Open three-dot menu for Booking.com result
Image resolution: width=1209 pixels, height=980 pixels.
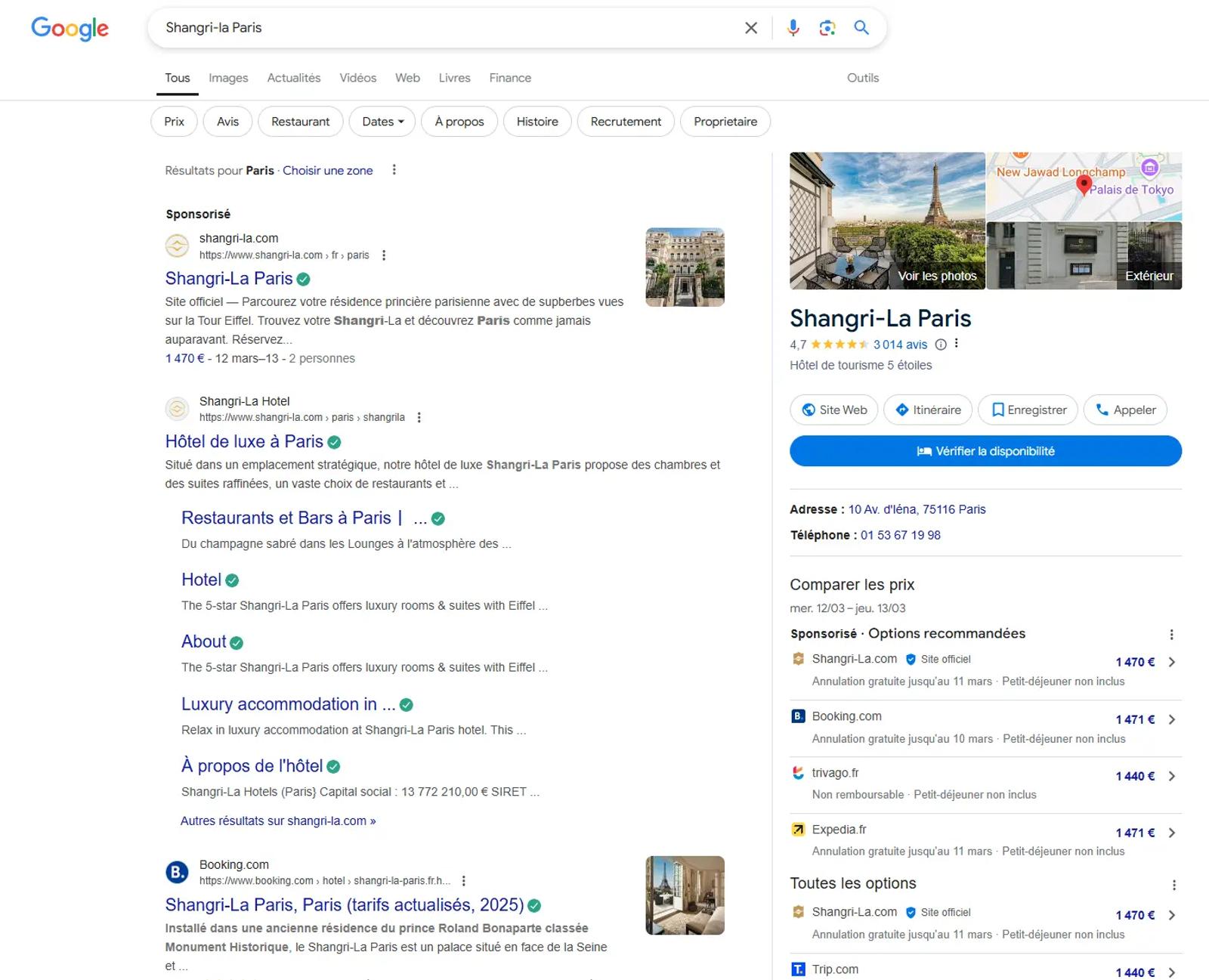pos(463,880)
